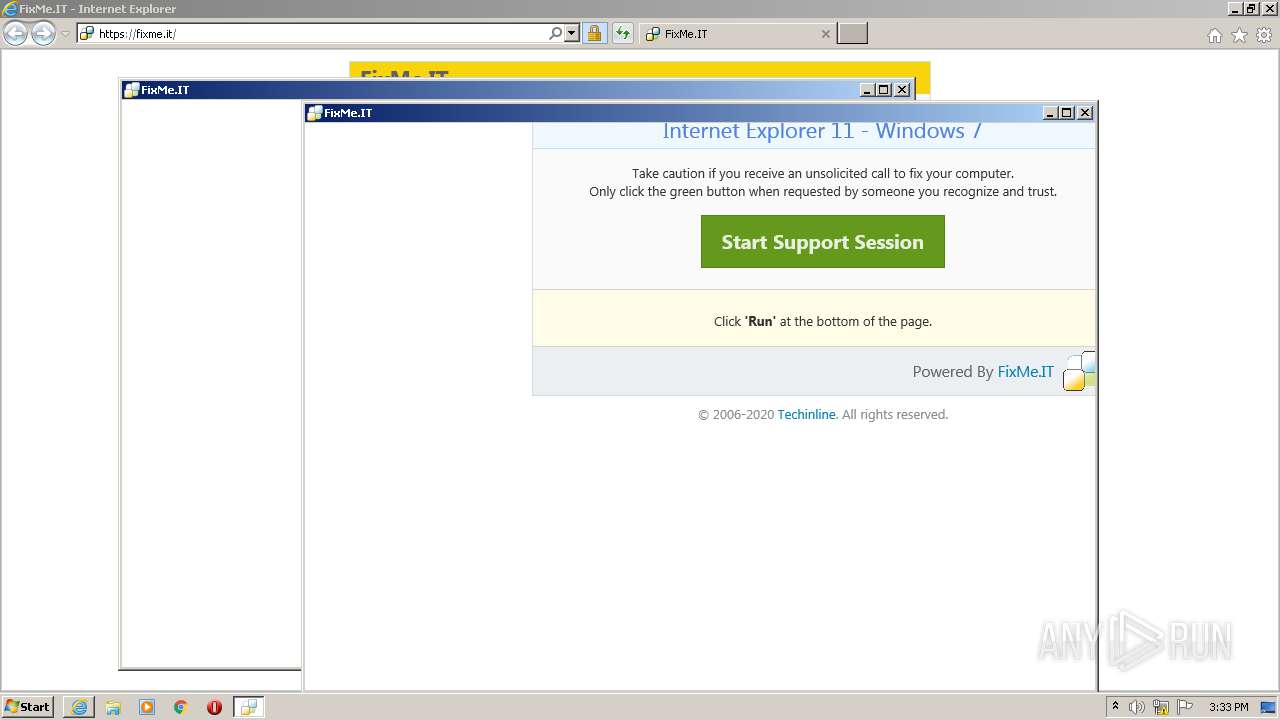
Task: Click the back FixMe.IT window title icon
Action: click(x=131, y=90)
